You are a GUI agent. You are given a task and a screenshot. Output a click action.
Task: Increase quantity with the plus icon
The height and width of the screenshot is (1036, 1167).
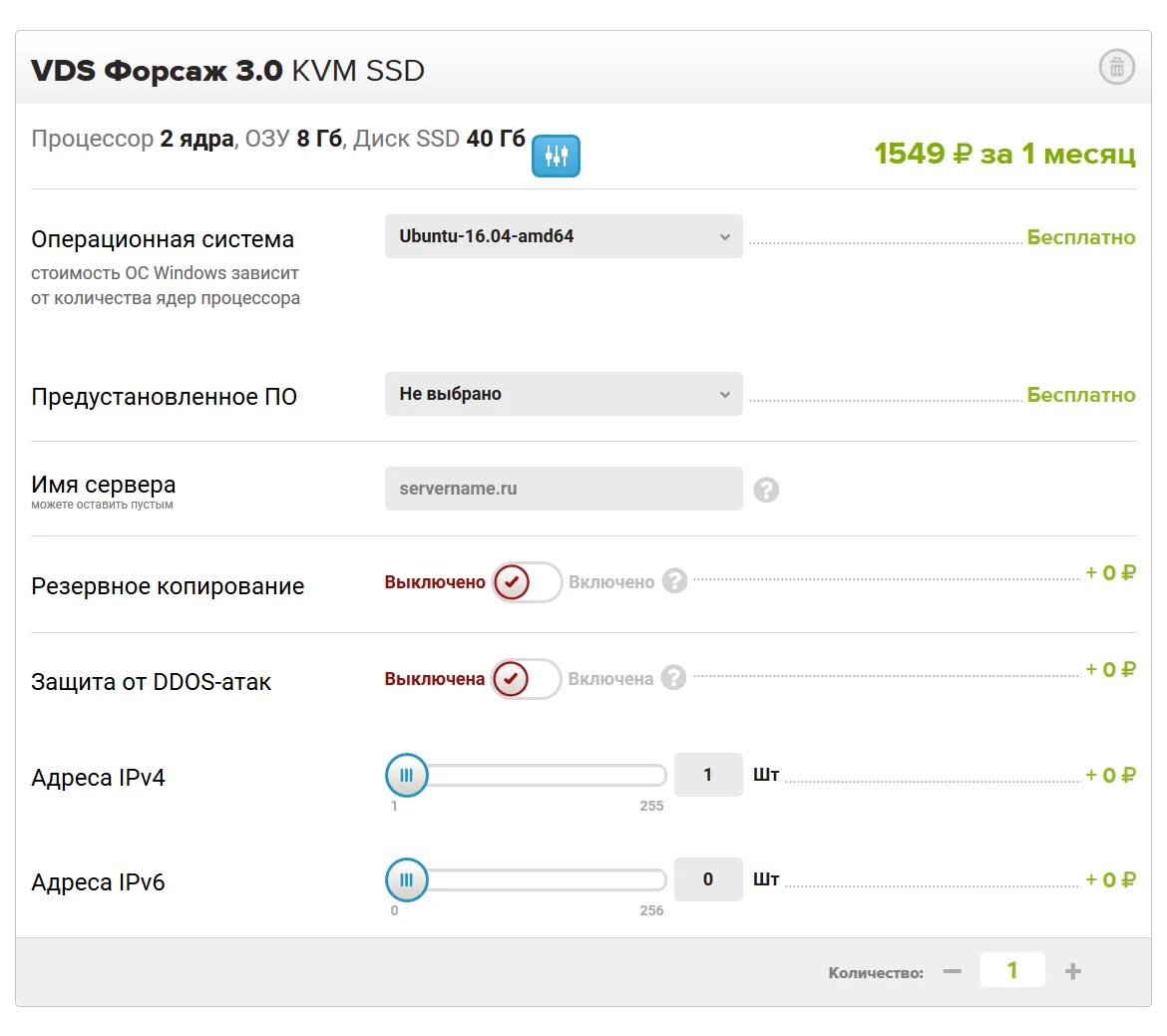coord(1073,971)
